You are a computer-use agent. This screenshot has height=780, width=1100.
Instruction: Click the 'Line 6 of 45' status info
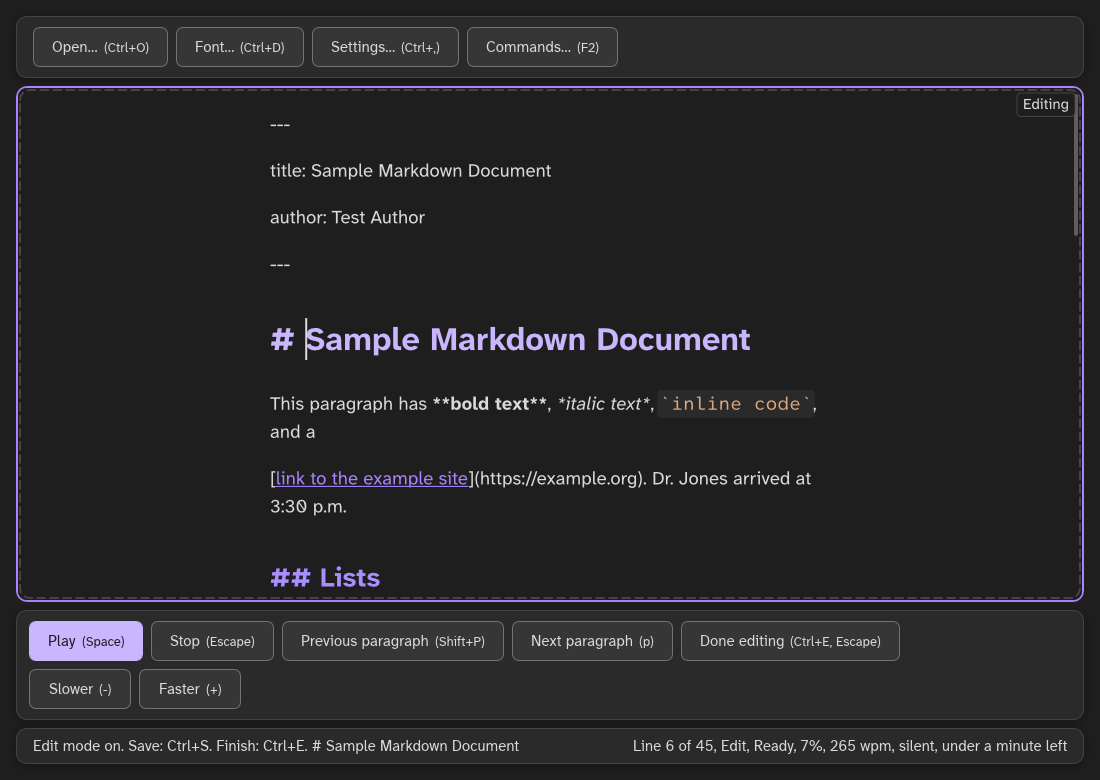[850, 746]
